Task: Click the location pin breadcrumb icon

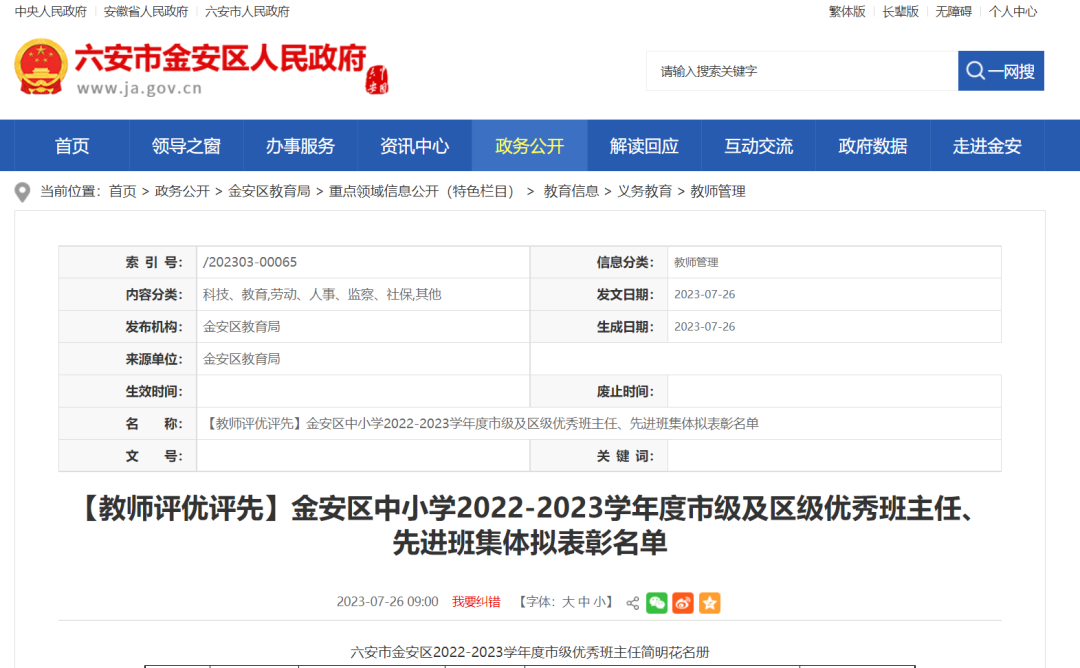Action: [22, 191]
